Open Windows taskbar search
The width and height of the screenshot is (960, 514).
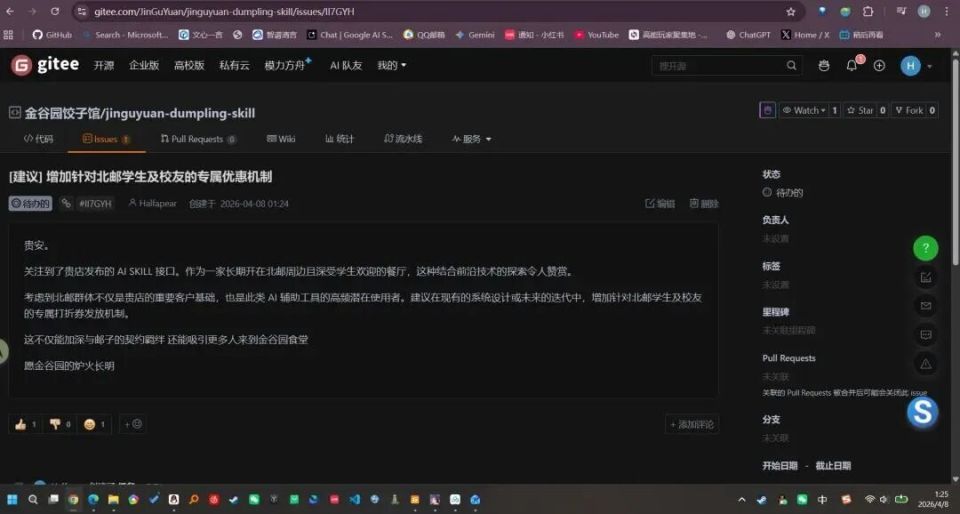tap(32, 499)
